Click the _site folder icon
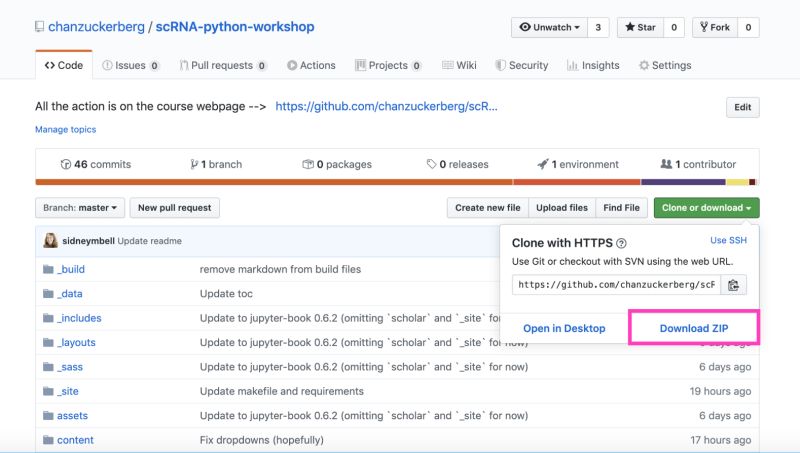800x453 pixels. [48, 392]
